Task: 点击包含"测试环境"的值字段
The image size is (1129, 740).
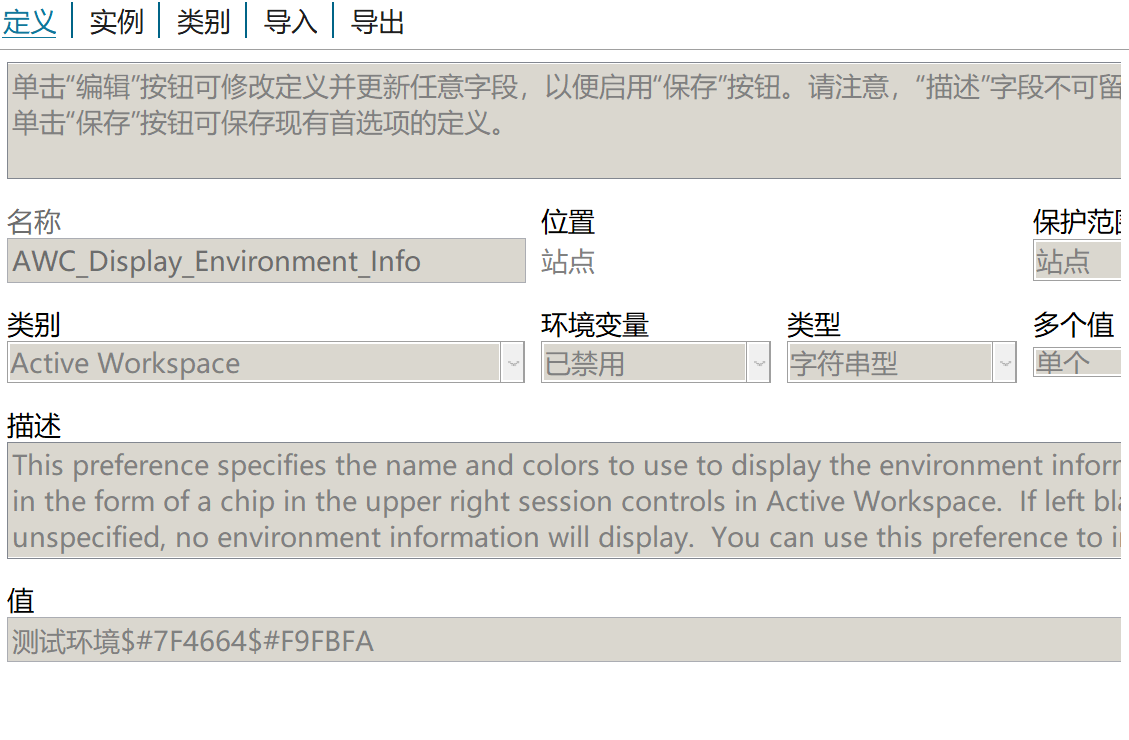Action: pos(190,640)
